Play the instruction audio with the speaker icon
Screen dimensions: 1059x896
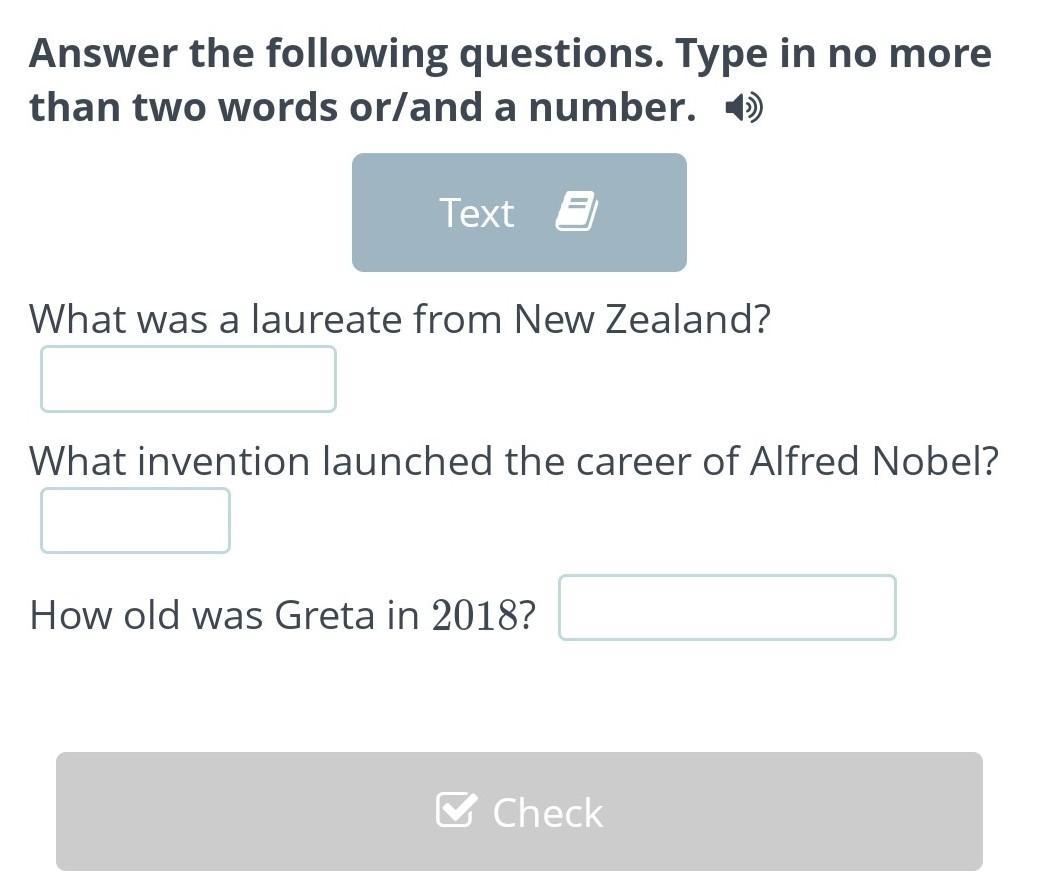tap(743, 108)
